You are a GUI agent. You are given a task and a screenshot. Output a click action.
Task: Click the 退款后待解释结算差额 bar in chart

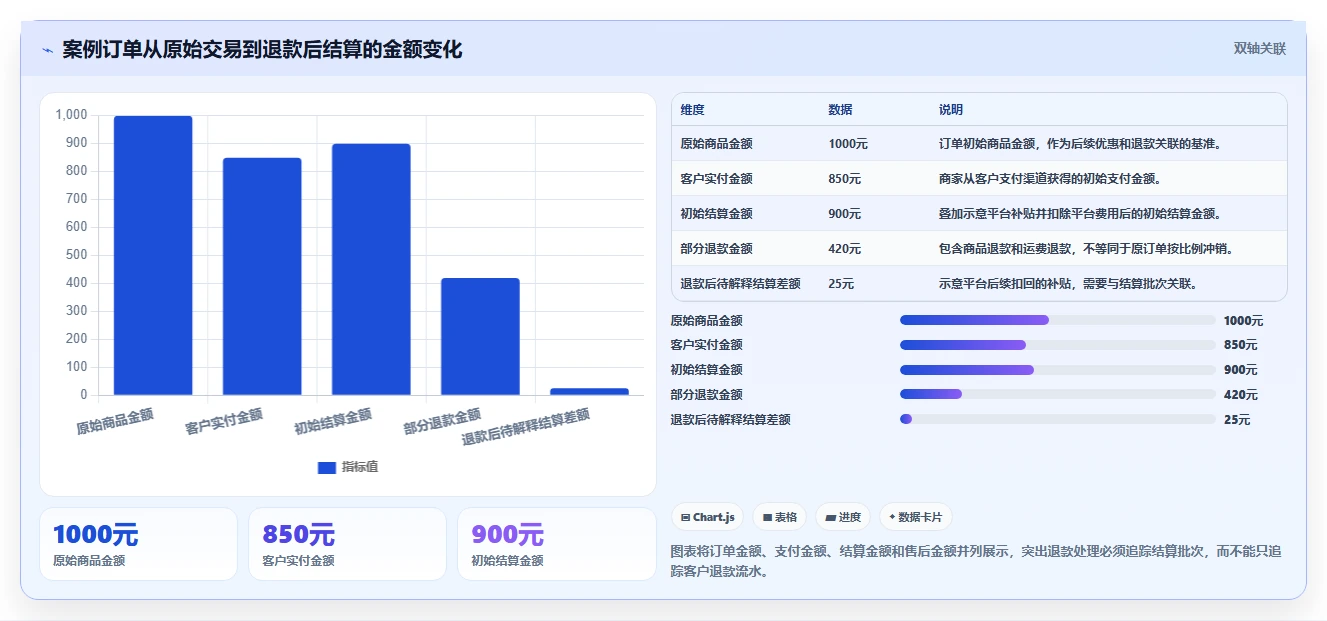coord(589,391)
